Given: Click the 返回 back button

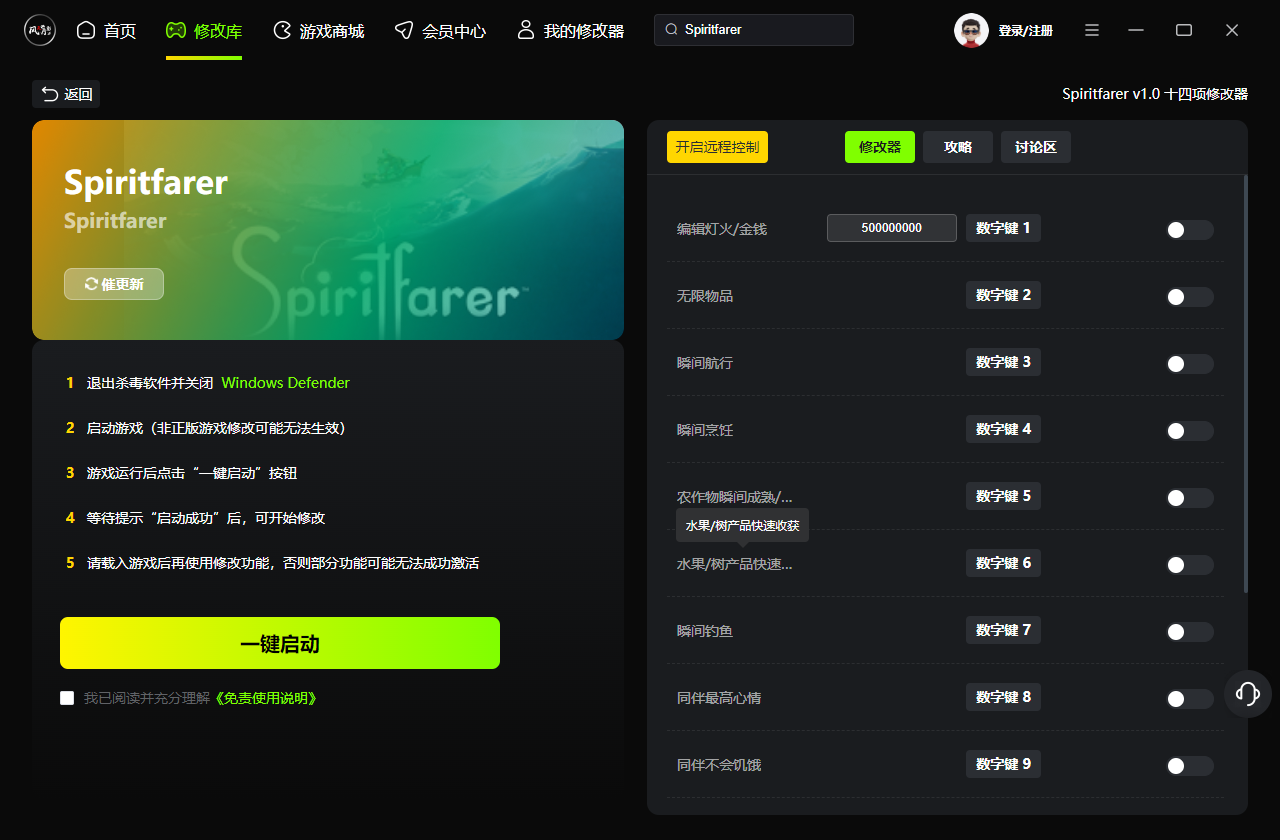Looking at the screenshot, I should click(x=66, y=94).
